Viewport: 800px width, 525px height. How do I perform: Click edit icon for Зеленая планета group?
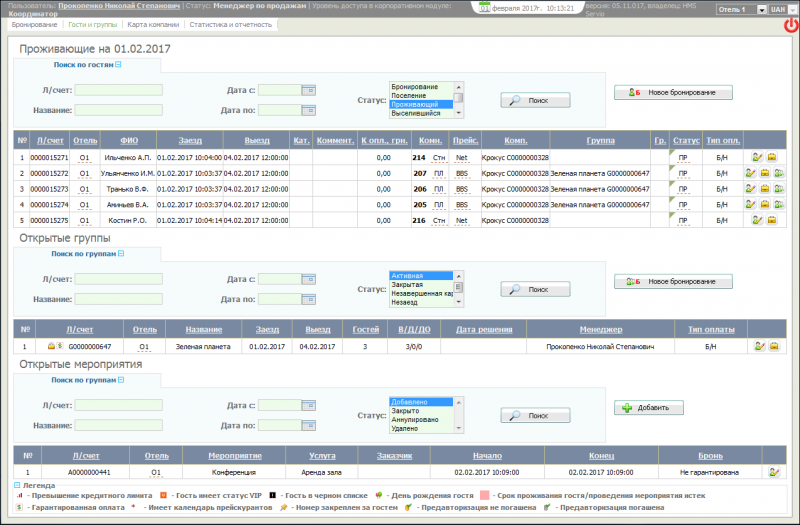(x=759, y=346)
